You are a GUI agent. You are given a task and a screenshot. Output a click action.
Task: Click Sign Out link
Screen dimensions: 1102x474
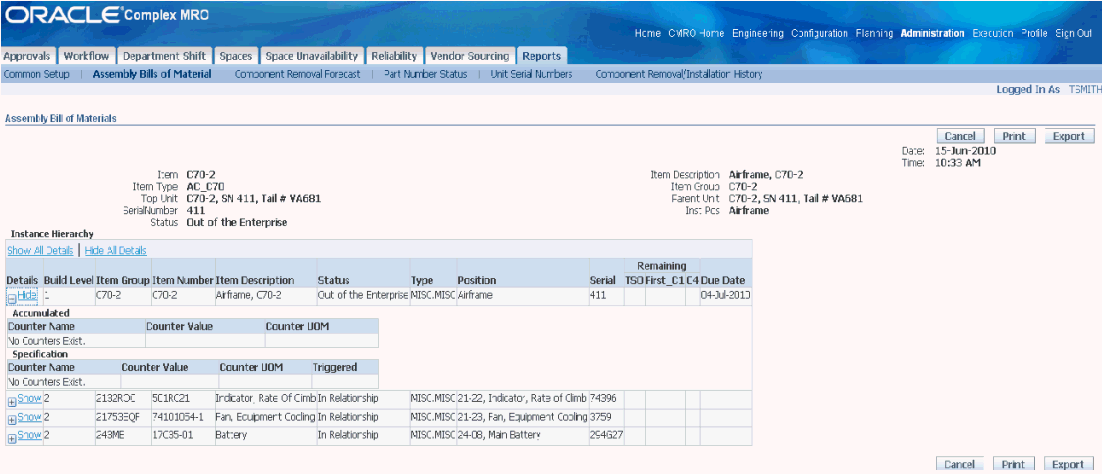1073,33
